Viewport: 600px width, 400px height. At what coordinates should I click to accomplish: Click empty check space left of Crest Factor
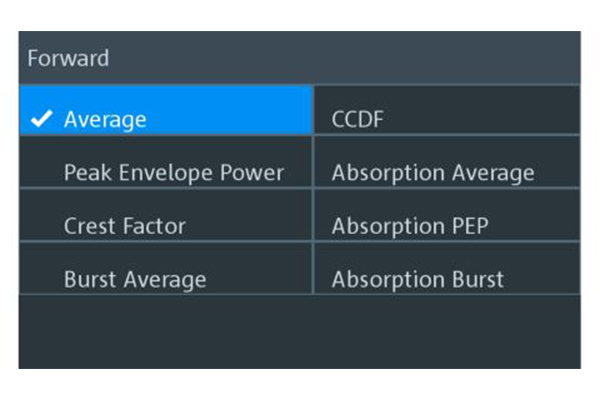click(x=40, y=226)
